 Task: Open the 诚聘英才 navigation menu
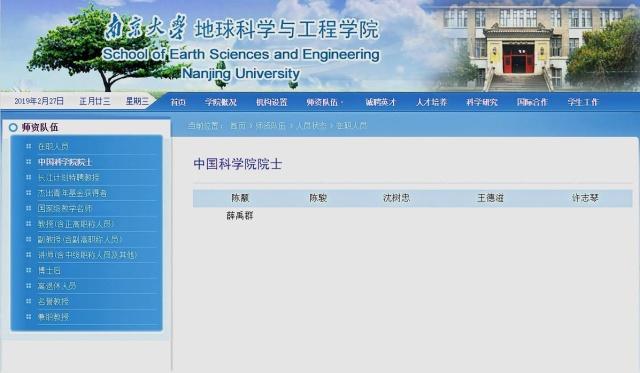(x=381, y=102)
